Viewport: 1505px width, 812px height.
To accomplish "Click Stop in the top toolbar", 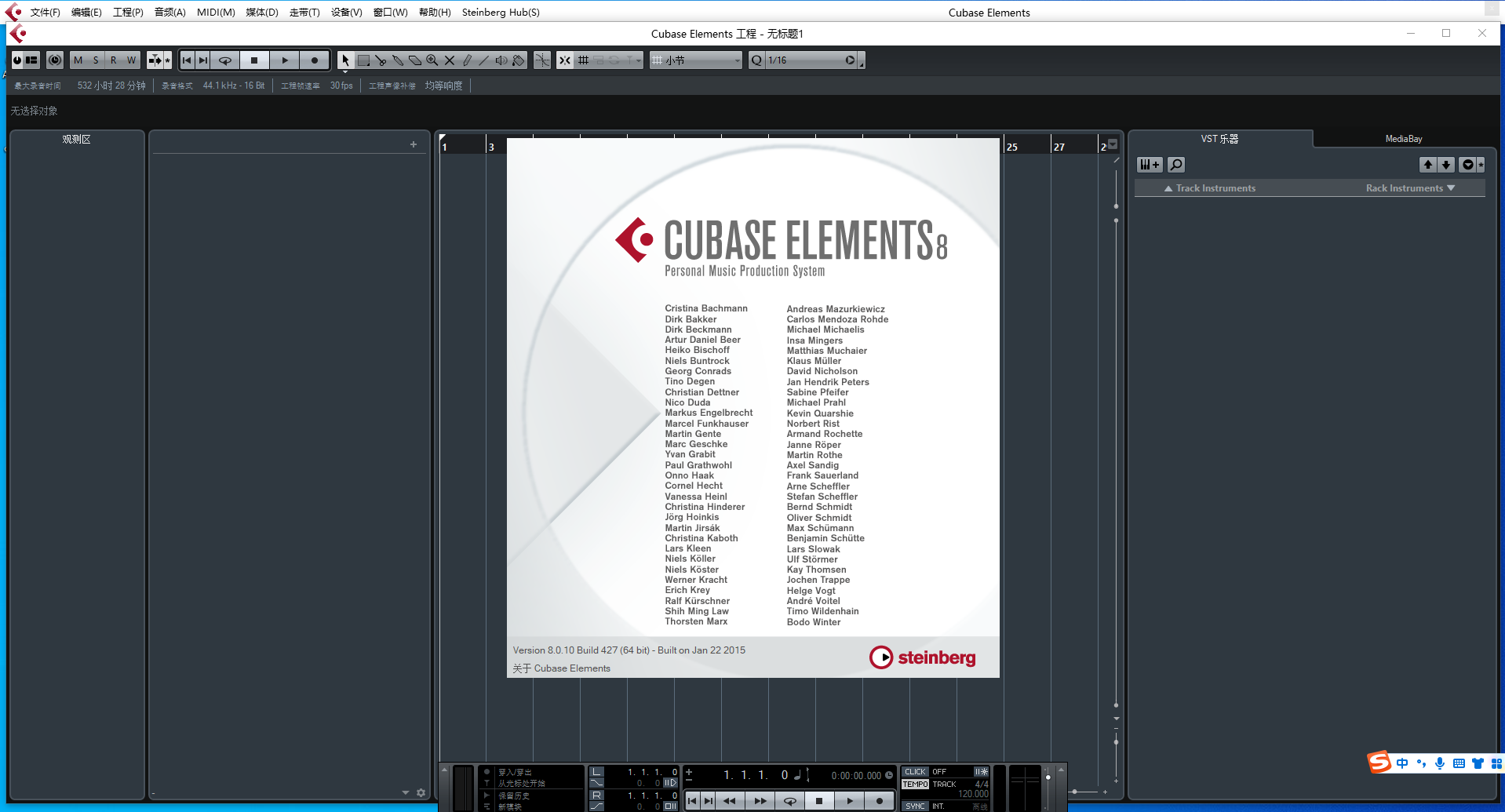I will pyautogui.click(x=254, y=60).
